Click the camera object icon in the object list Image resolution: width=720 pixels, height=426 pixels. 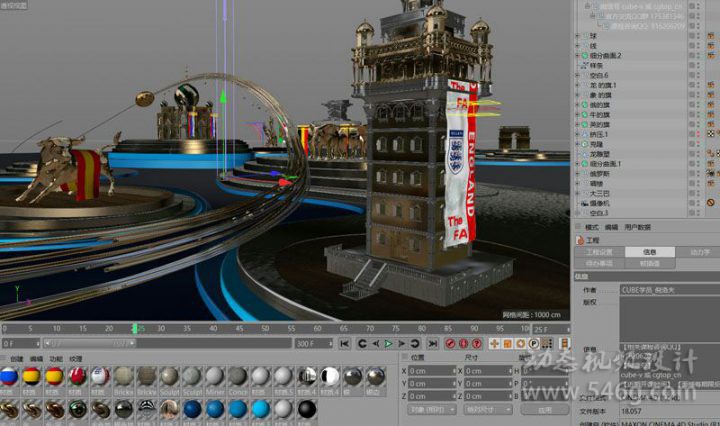coord(582,203)
